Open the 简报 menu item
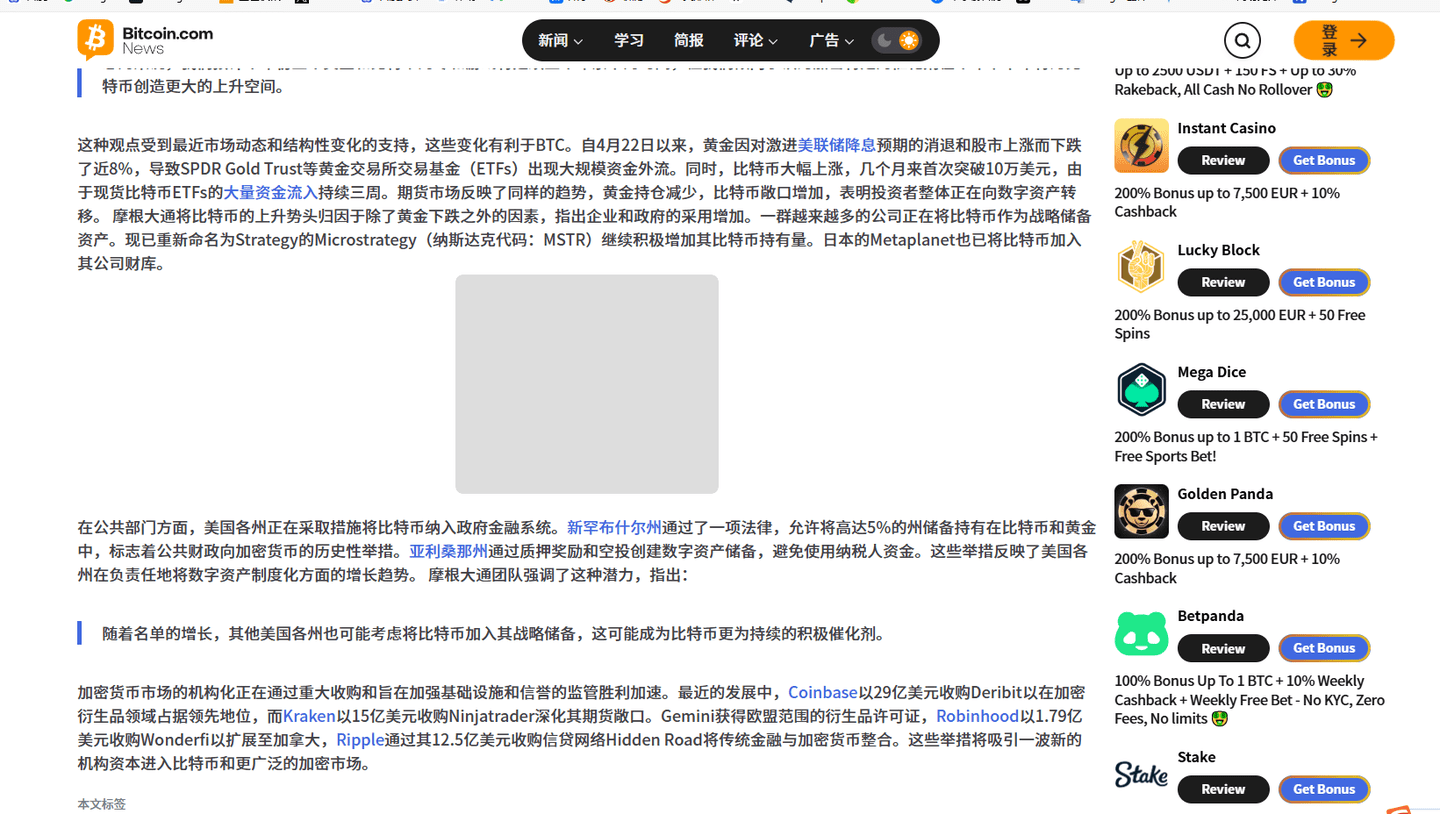This screenshot has width=1440, height=814. click(688, 41)
